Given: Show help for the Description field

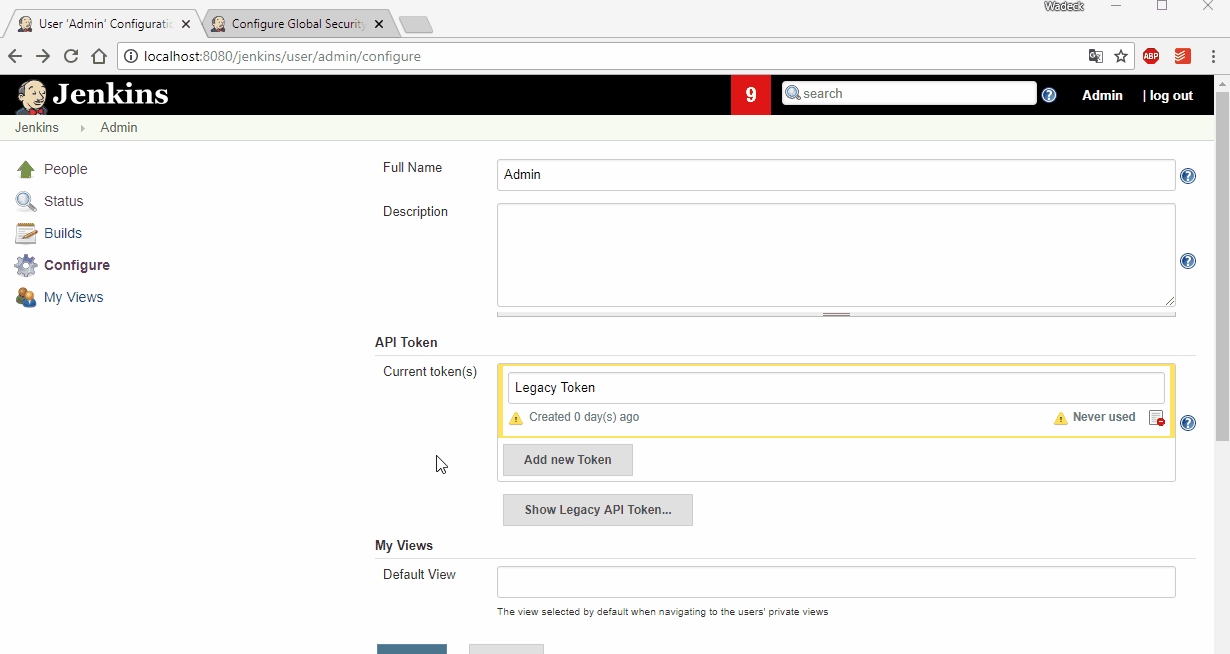Looking at the screenshot, I should 1188,261.
